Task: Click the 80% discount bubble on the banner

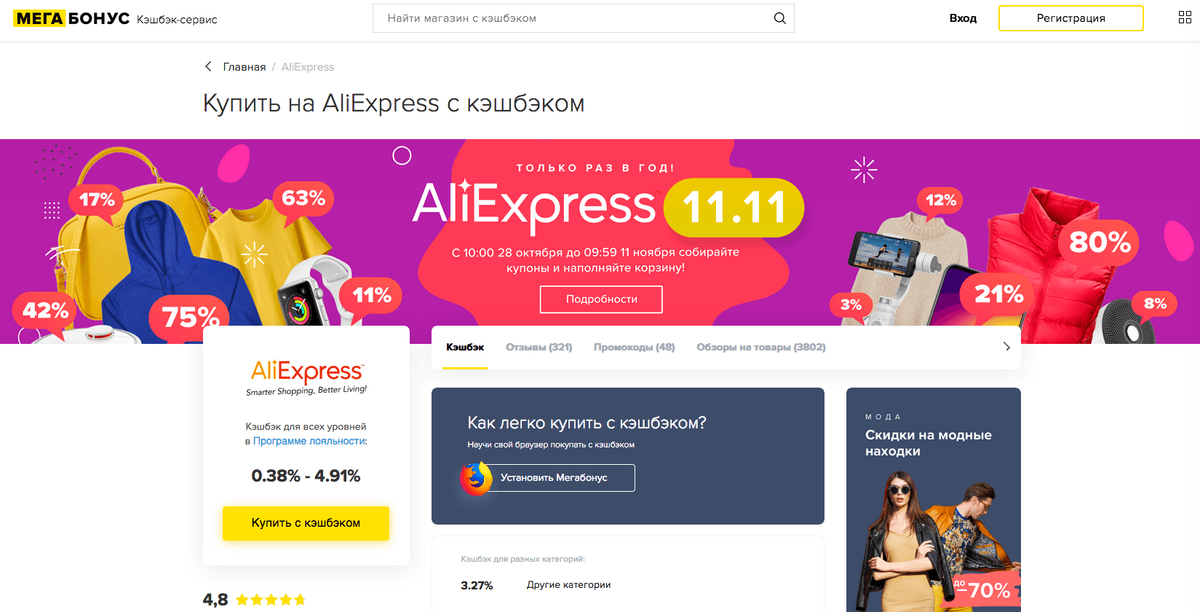Action: pos(1100,241)
